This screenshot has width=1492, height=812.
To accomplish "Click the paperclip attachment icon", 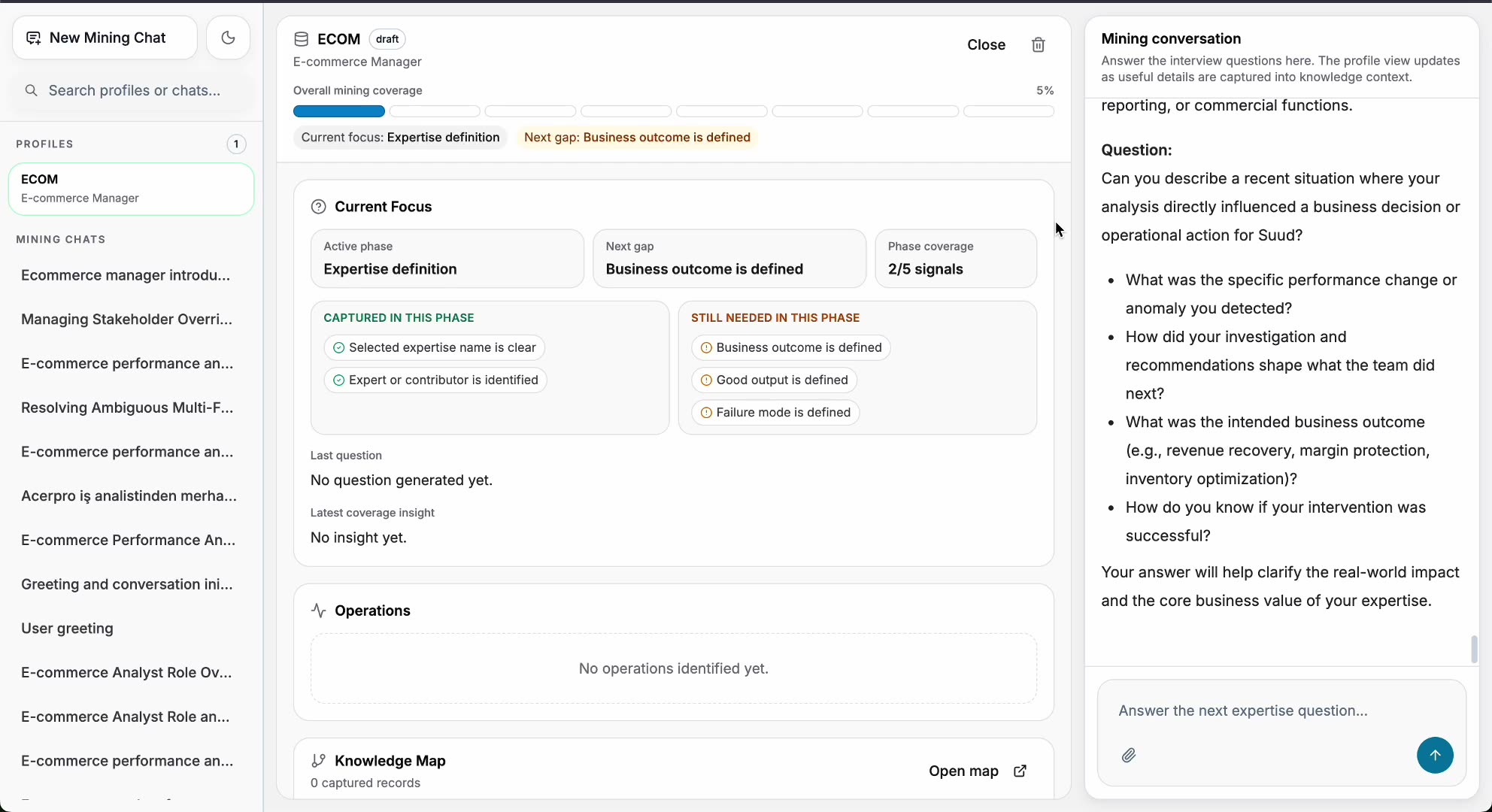I will click(x=1129, y=756).
